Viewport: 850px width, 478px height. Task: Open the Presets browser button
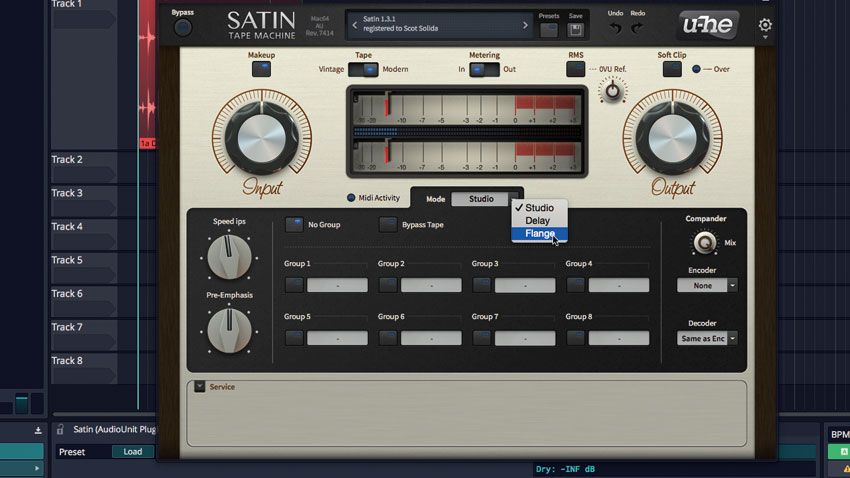[549, 30]
